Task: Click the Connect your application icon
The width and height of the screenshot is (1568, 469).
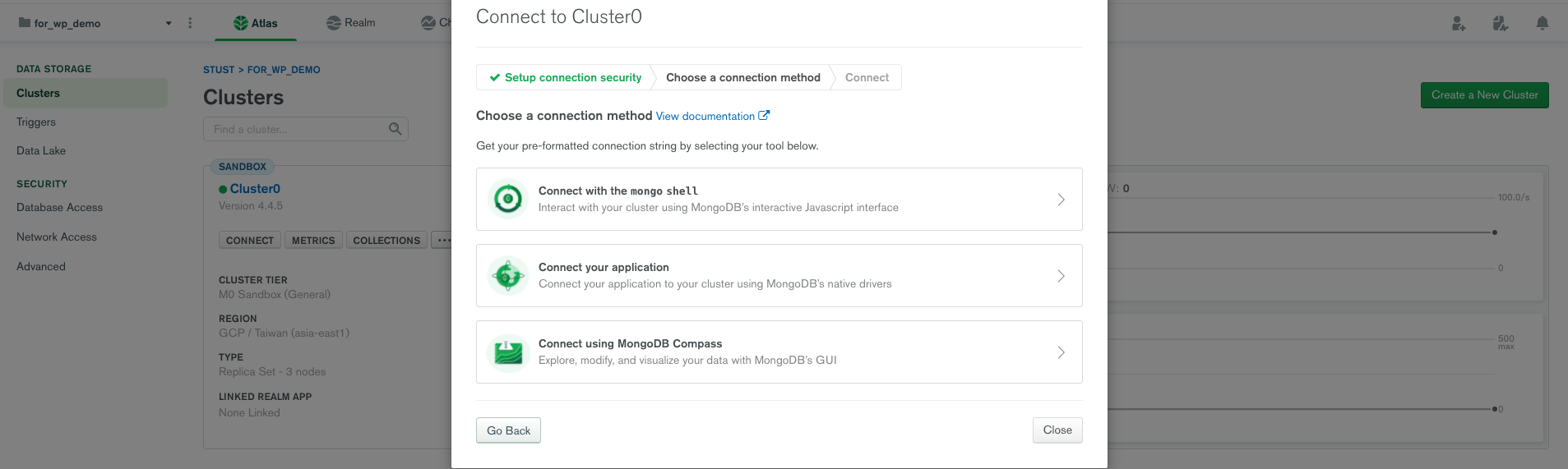Action: coord(507,276)
